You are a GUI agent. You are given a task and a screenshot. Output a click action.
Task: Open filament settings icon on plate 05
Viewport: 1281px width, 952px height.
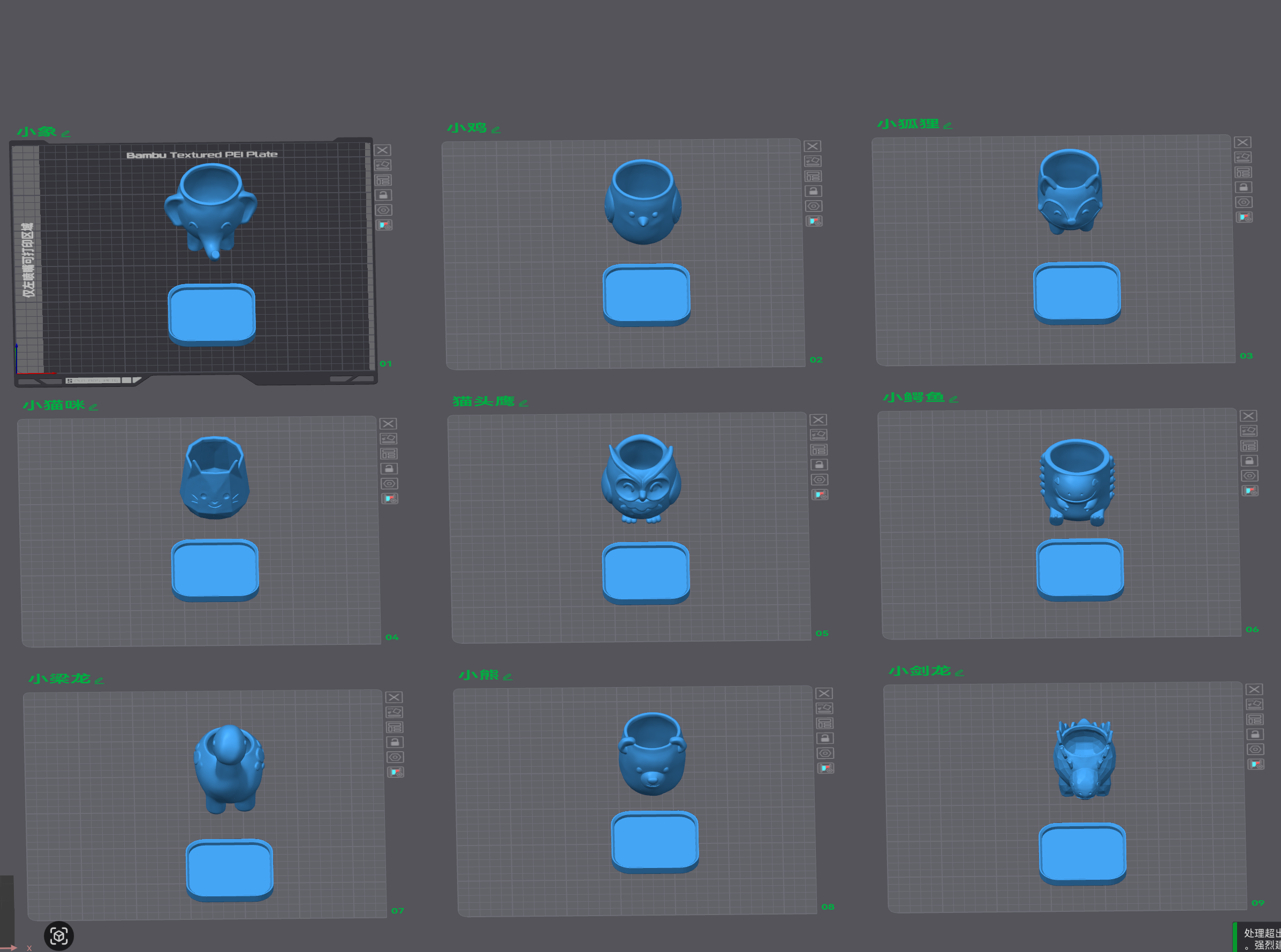tap(821, 495)
